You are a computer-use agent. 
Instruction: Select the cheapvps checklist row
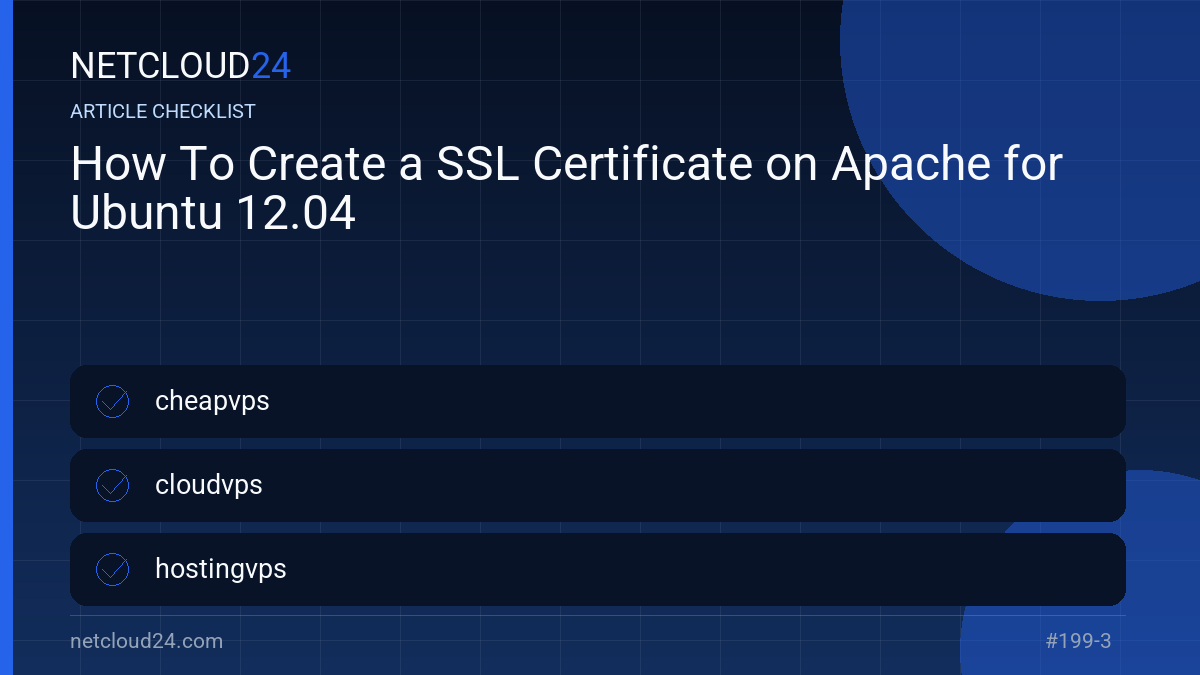(x=598, y=401)
